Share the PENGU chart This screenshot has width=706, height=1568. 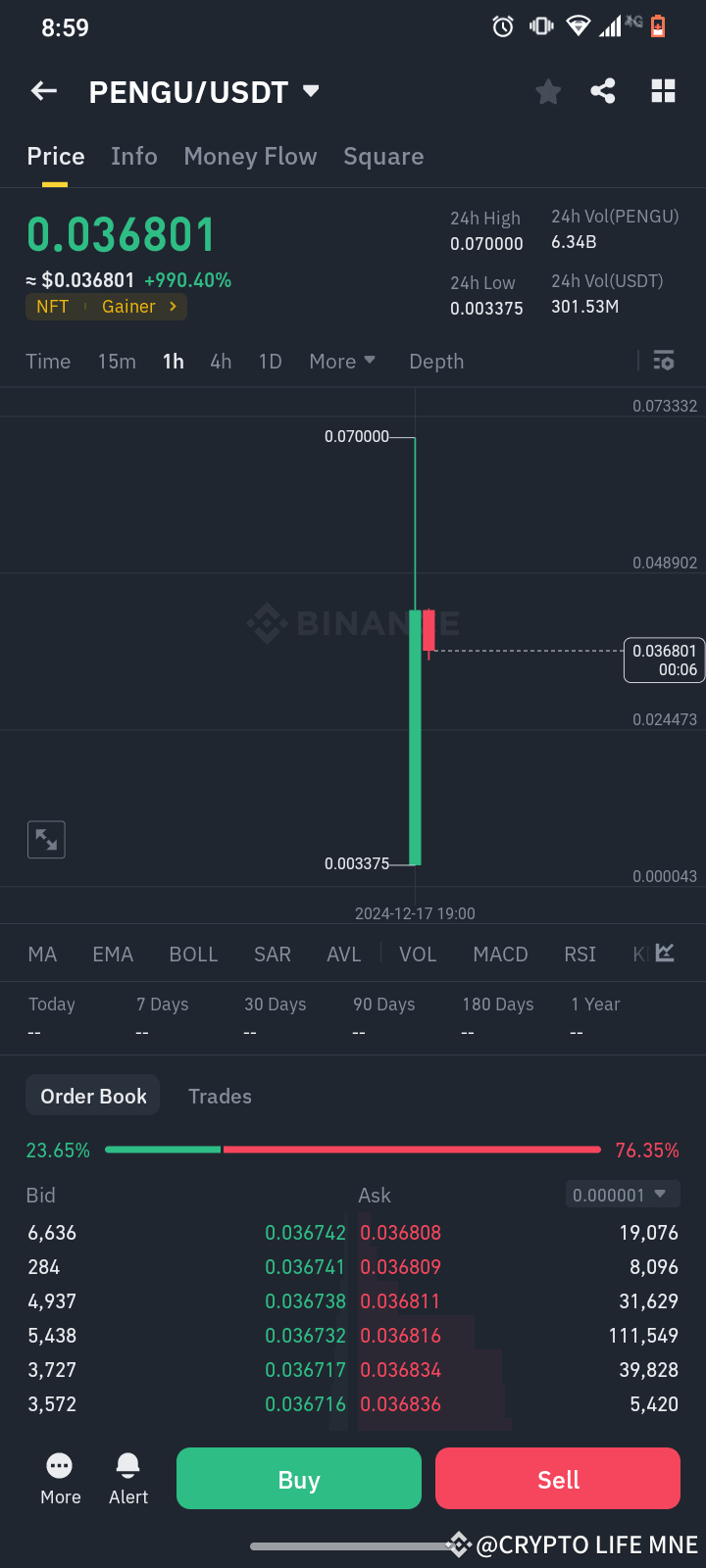coord(603,90)
